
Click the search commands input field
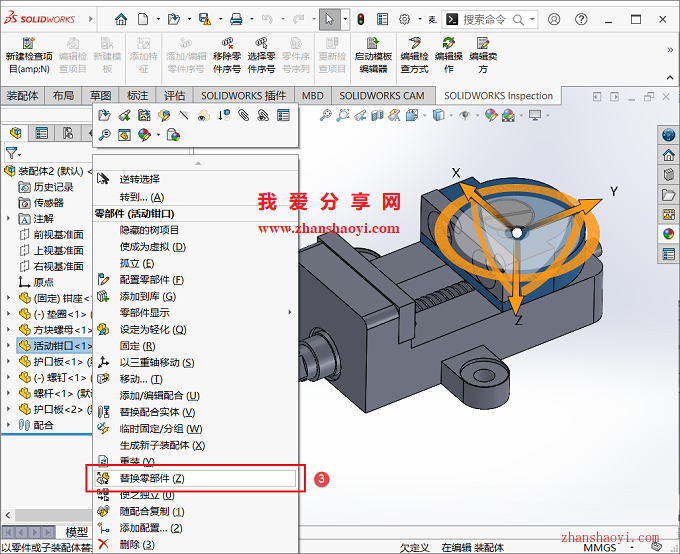coord(484,20)
